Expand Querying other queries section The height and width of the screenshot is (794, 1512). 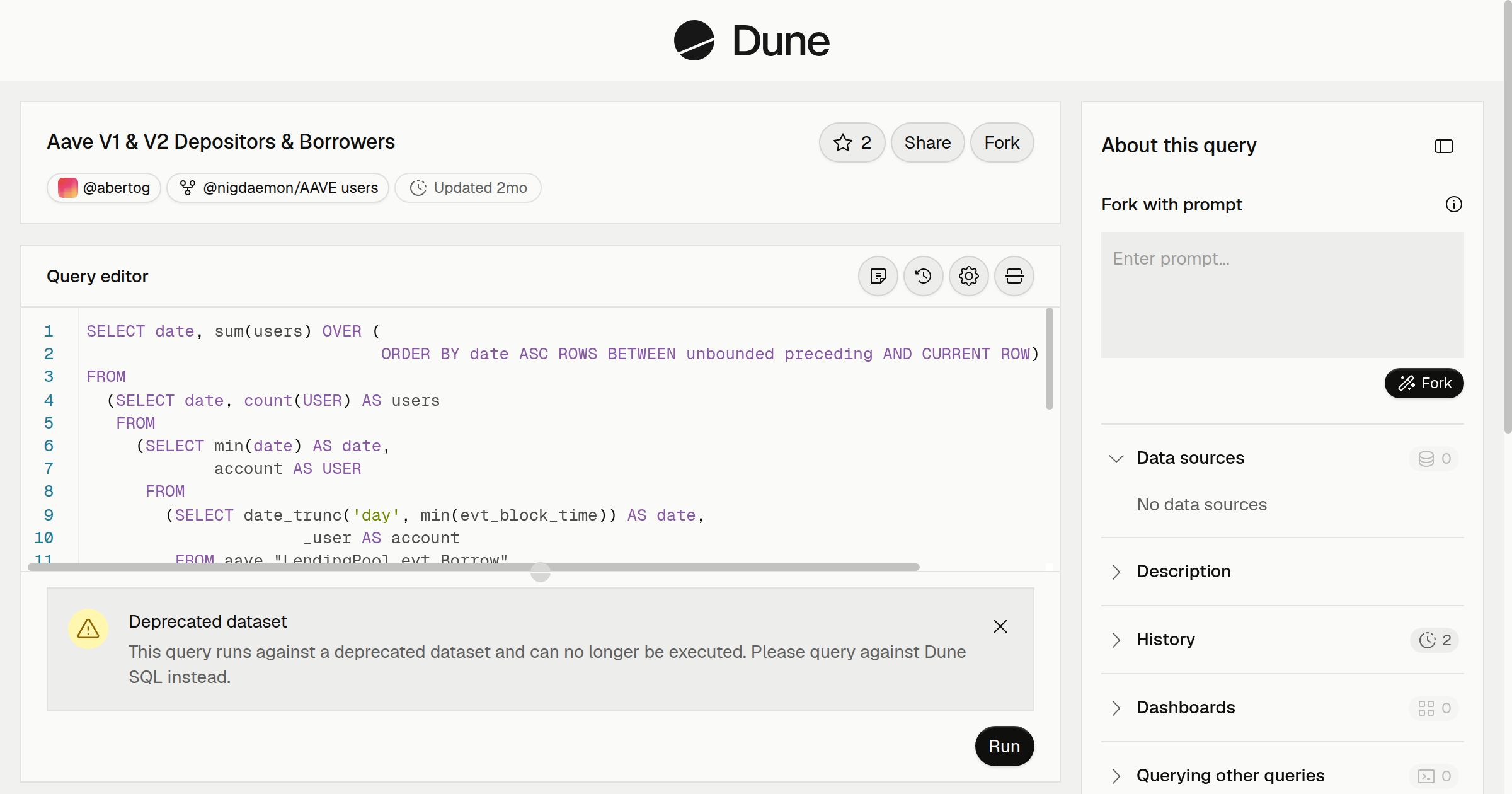point(1282,776)
